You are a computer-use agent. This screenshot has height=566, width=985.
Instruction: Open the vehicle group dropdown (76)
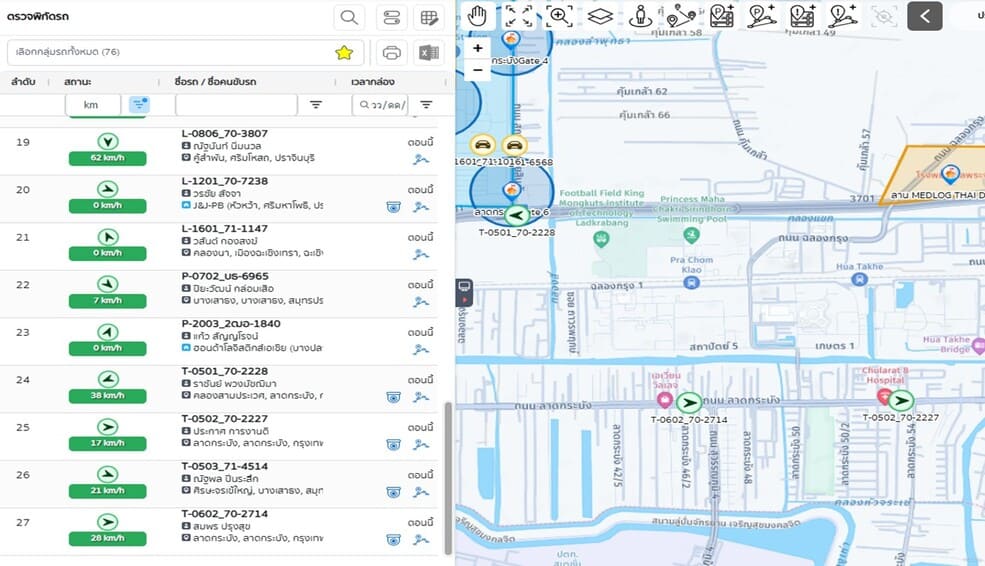170,53
